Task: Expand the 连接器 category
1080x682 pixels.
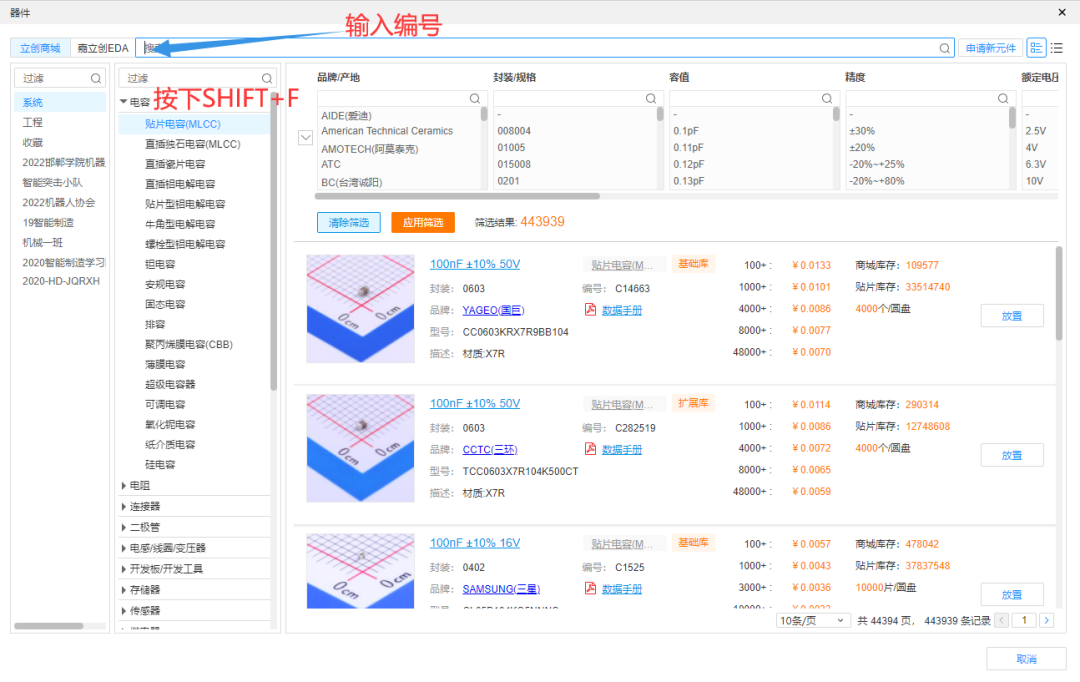Action: pos(123,506)
